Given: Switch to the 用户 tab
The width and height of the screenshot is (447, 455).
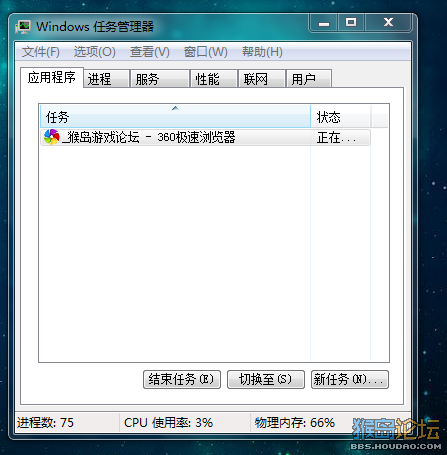Looking at the screenshot, I should pos(309,79).
